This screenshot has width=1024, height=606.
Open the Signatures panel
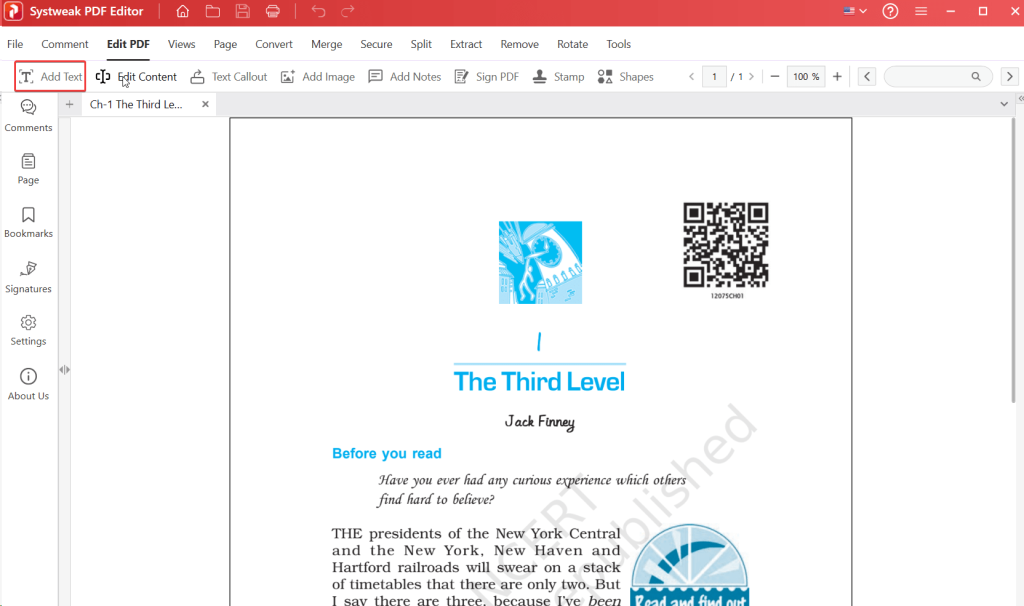tap(28, 277)
